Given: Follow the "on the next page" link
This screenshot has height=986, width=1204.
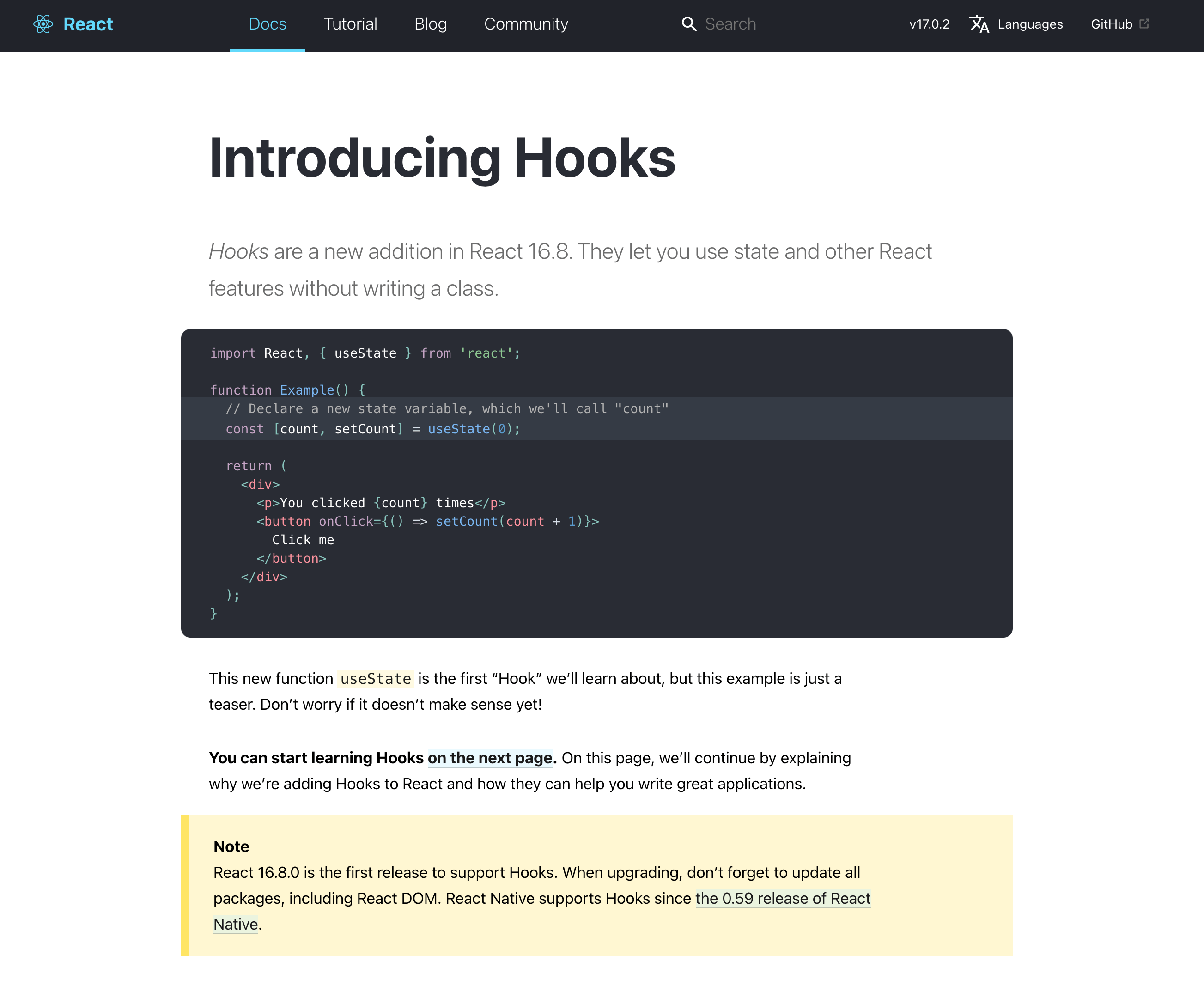Looking at the screenshot, I should pyautogui.click(x=490, y=758).
